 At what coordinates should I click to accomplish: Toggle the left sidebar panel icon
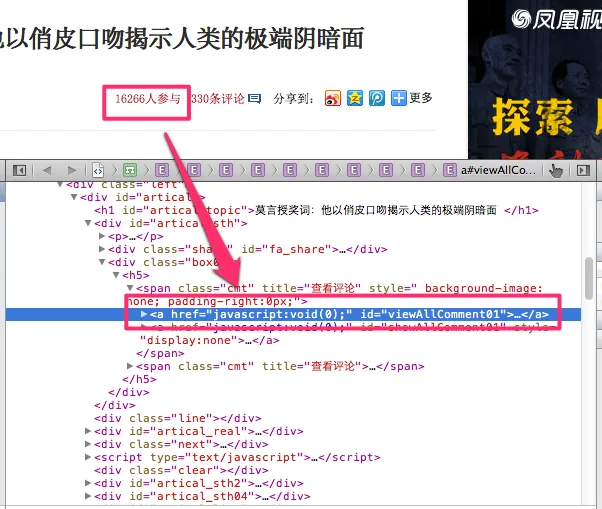[20, 170]
